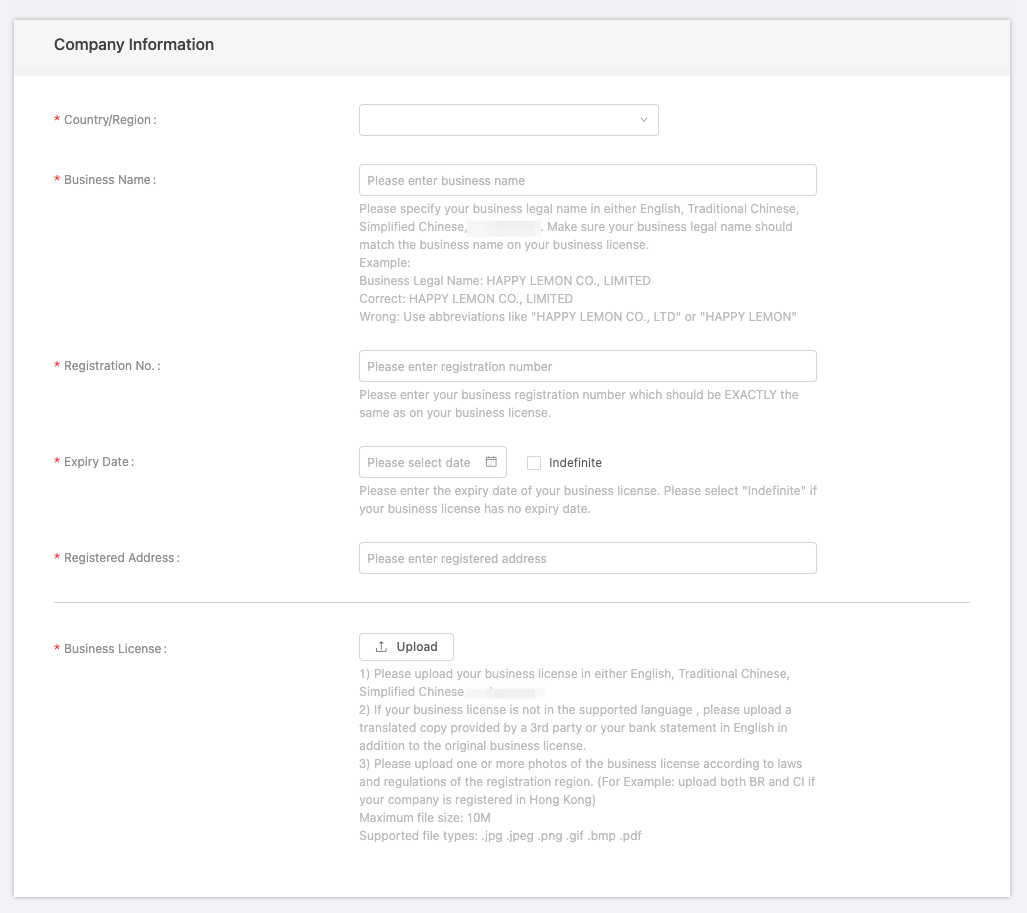Click the "Business License" field label
This screenshot has width=1027, height=913.
tap(113, 649)
